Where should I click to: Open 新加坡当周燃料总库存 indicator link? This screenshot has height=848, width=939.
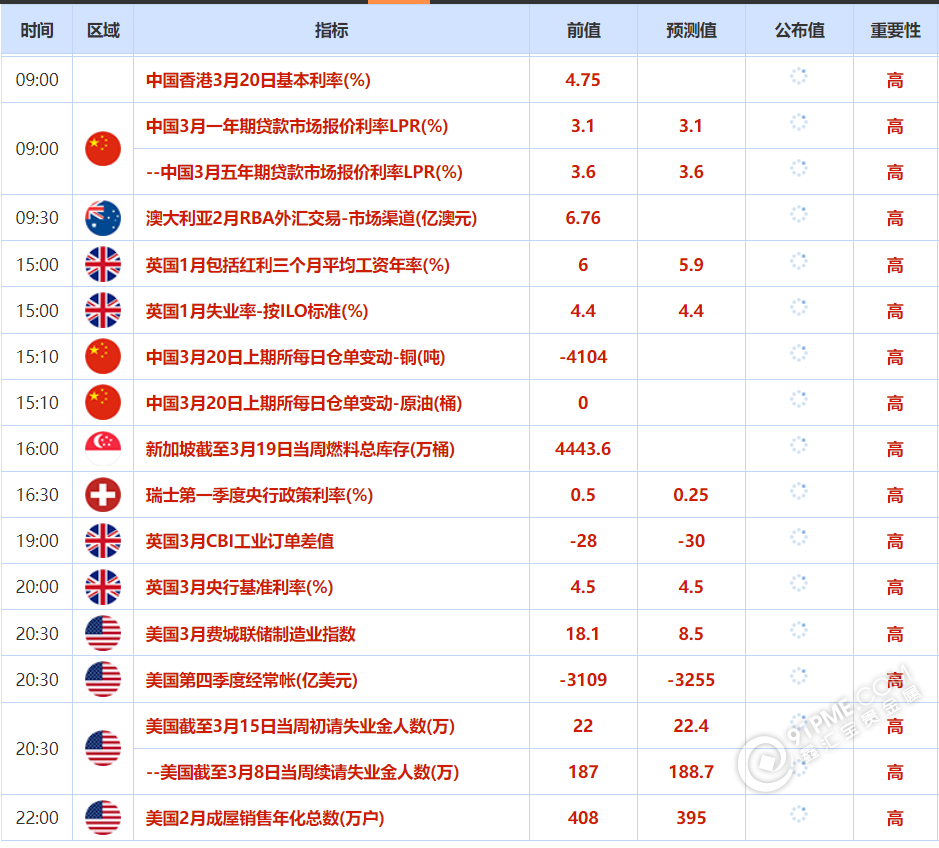pos(300,449)
